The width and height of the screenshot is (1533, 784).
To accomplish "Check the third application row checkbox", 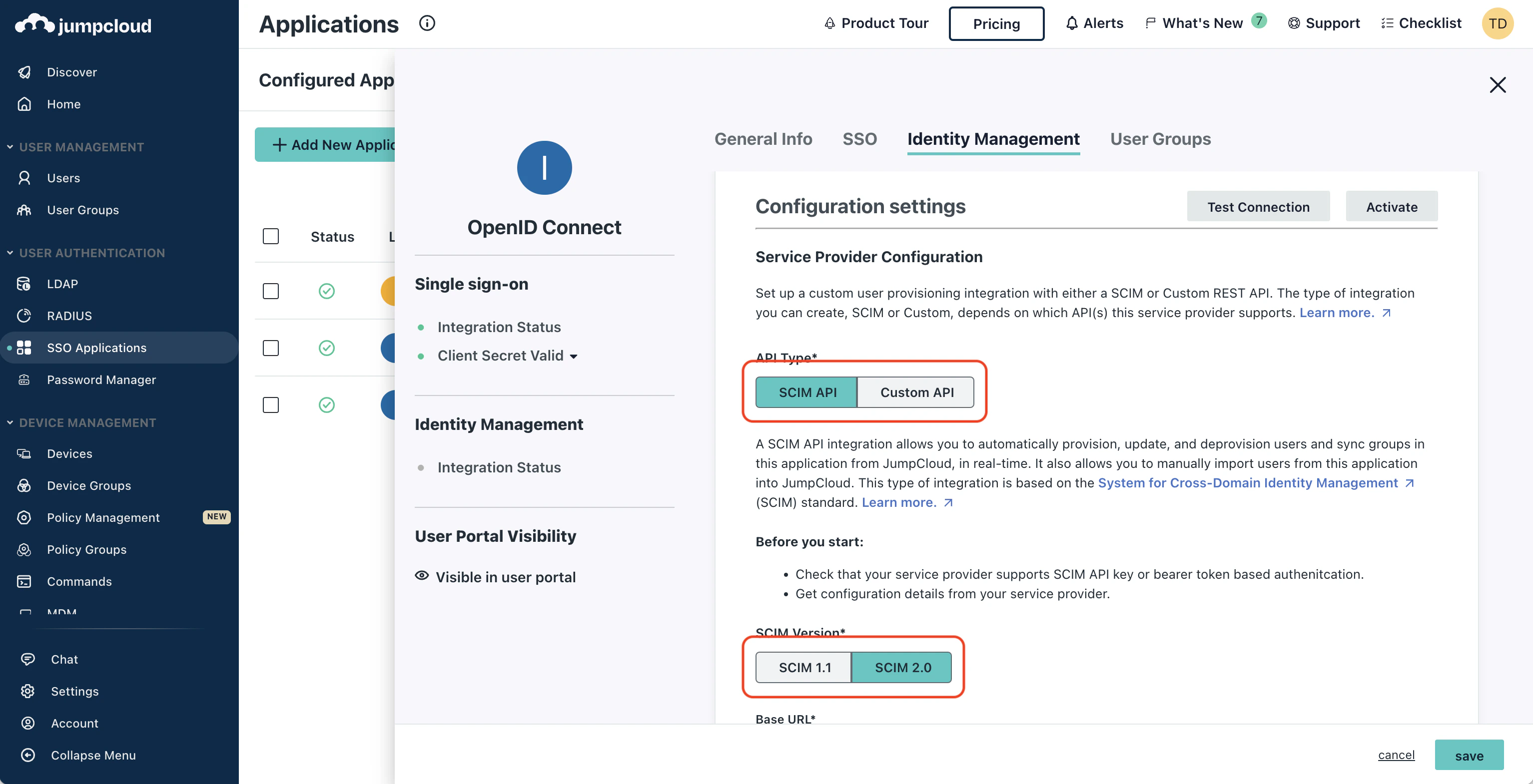I will [271, 405].
